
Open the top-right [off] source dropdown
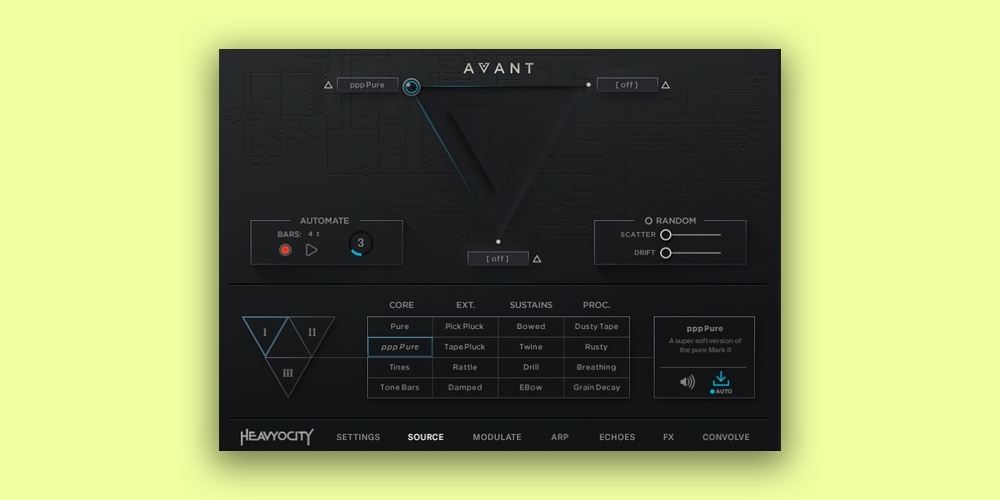[627, 85]
